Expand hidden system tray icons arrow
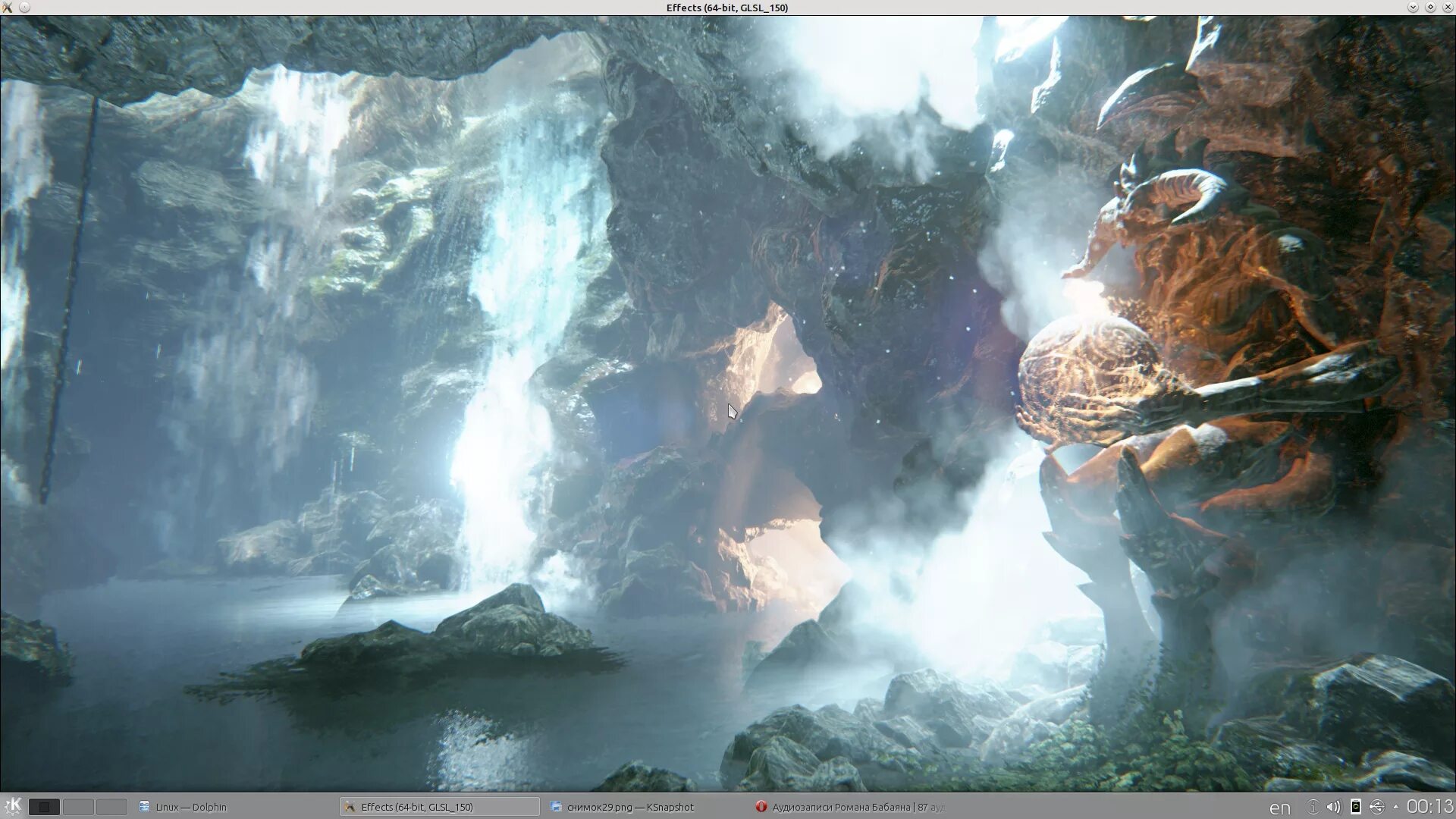 click(1395, 807)
